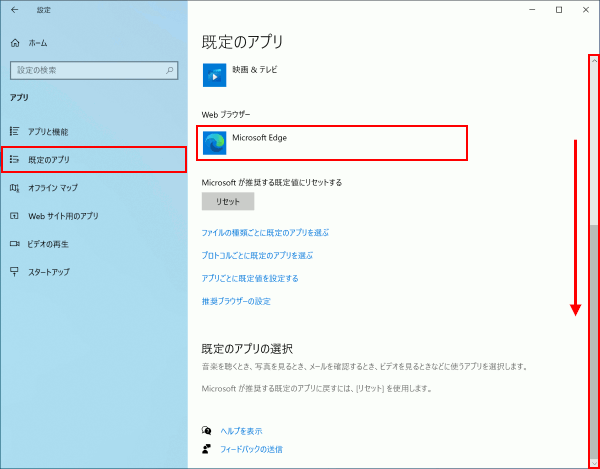Click the Get help (ヘルプを表示) chat bubble icon
The width and height of the screenshot is (600, 469).
pos(206,431)
